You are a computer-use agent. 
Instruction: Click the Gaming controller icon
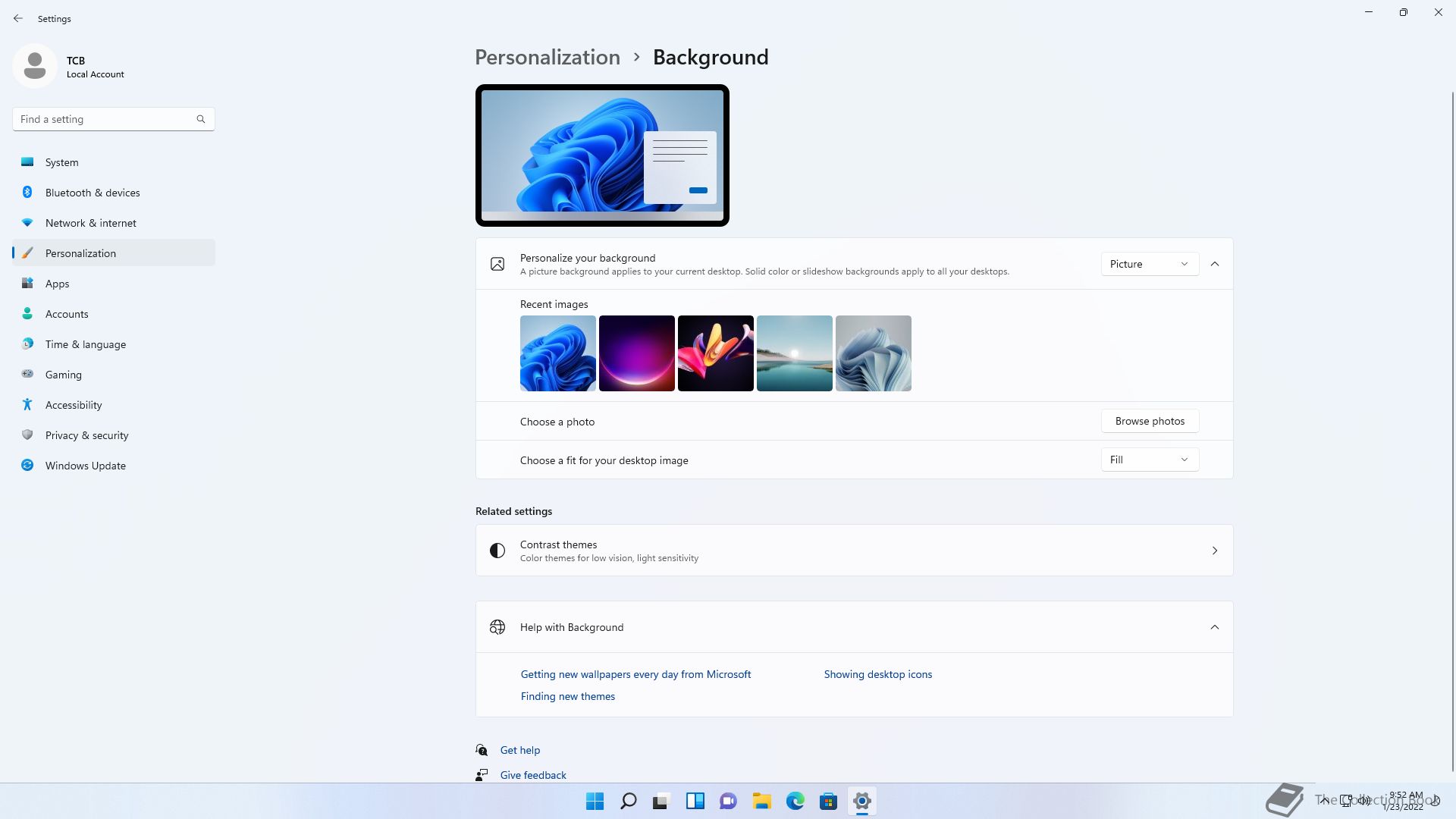[x=27, y=374]
